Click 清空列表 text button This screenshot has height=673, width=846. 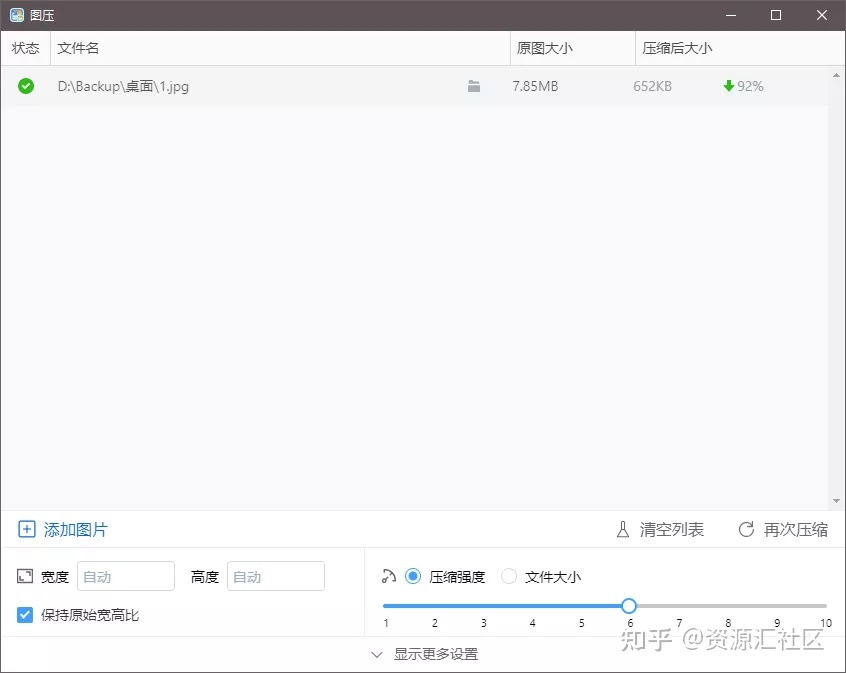pyautogui.click(x=672, y=529)
